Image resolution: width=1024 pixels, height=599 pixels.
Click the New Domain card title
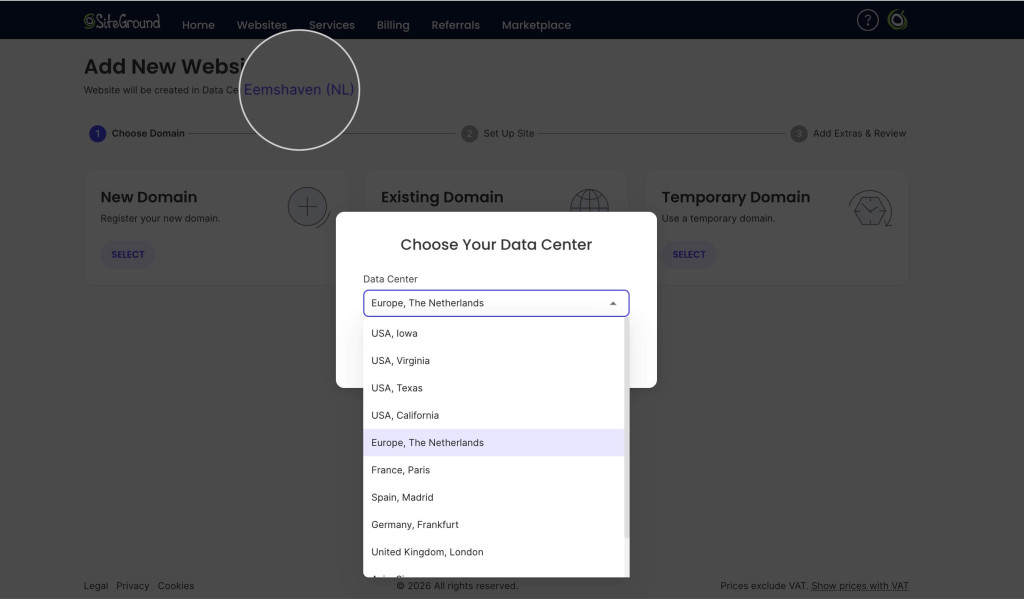[x=149, y=197]
